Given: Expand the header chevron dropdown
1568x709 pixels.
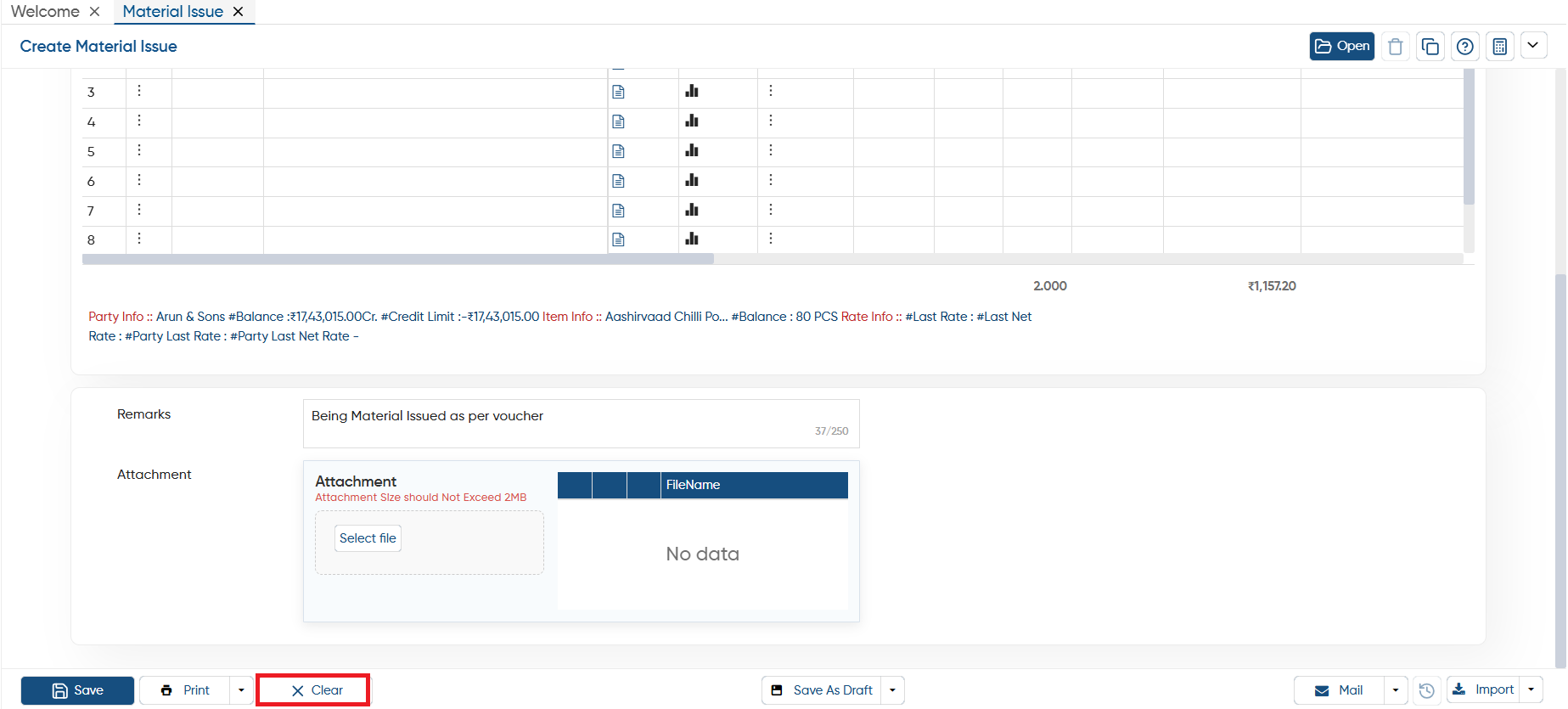Looking at the screenshot, I should (x=1533, y=46).
